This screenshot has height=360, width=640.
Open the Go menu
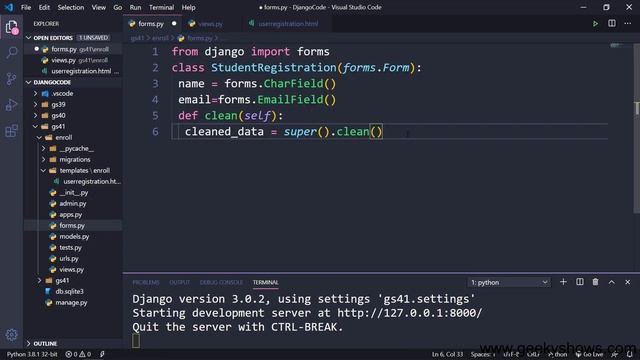118,7
